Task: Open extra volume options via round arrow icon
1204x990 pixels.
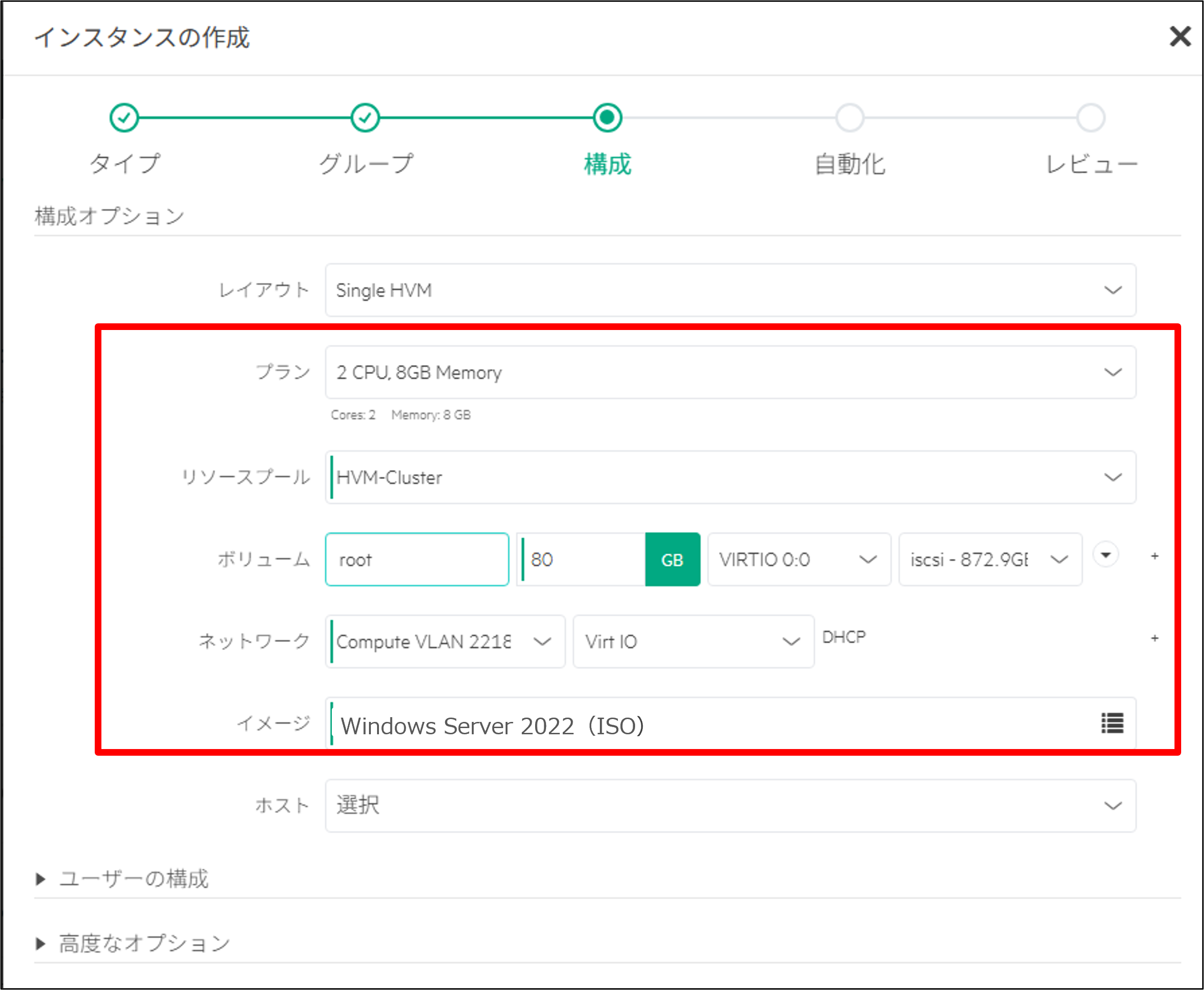Action: [1105, 554]
